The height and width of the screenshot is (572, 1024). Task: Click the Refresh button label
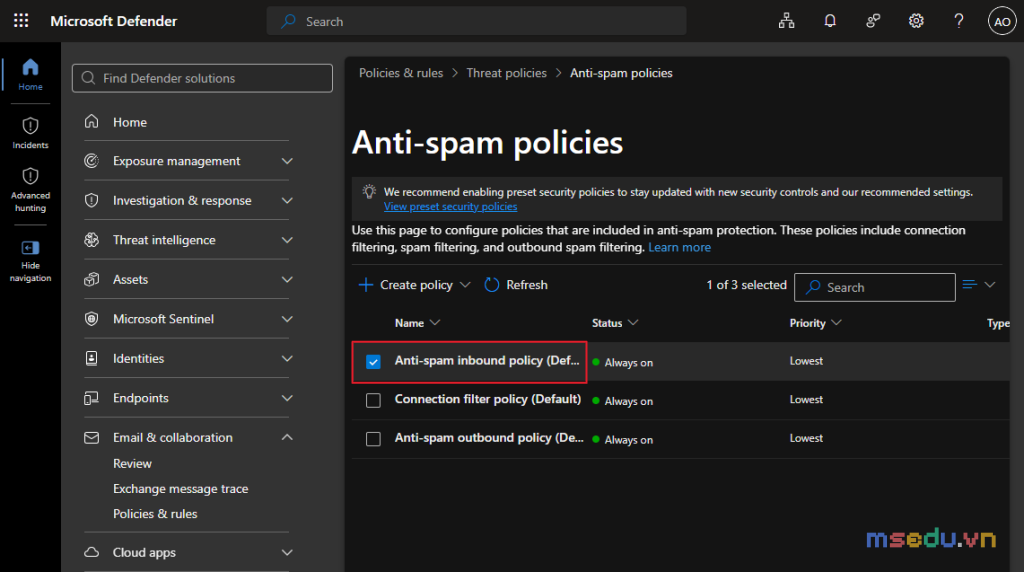pyautogui.click(x=526, y=285)
